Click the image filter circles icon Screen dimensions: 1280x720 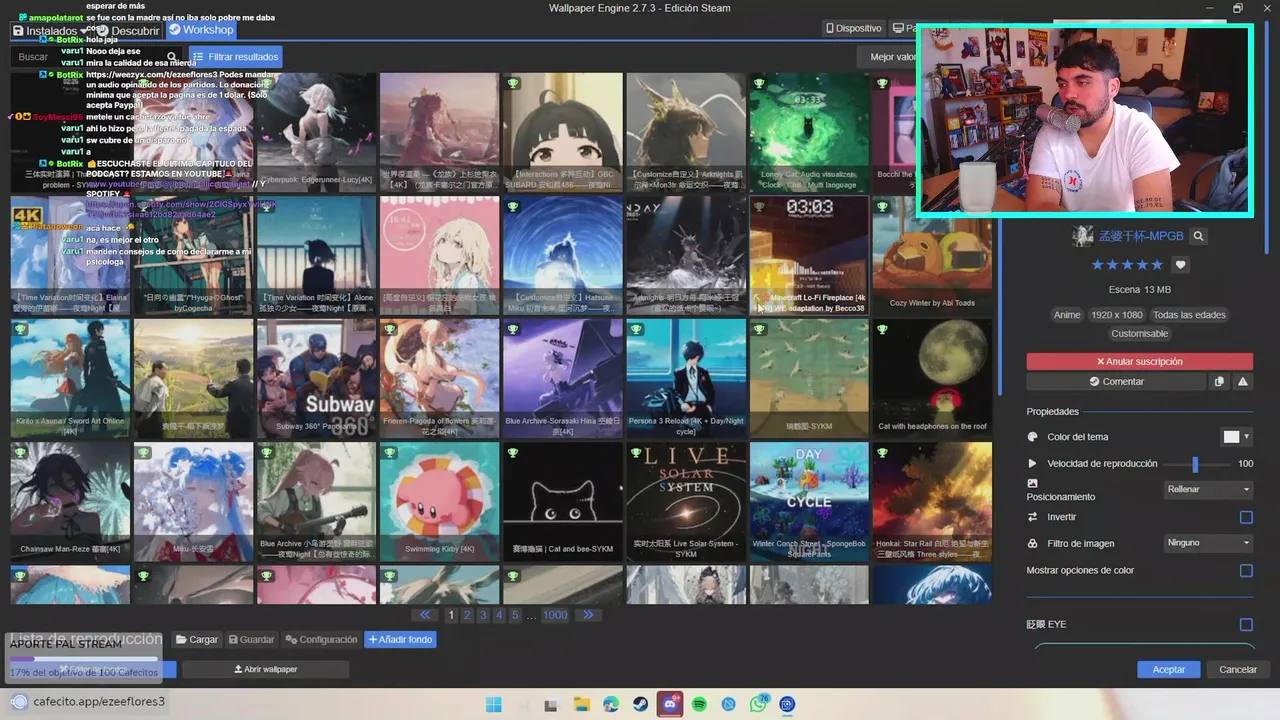tap(1033, 544)
